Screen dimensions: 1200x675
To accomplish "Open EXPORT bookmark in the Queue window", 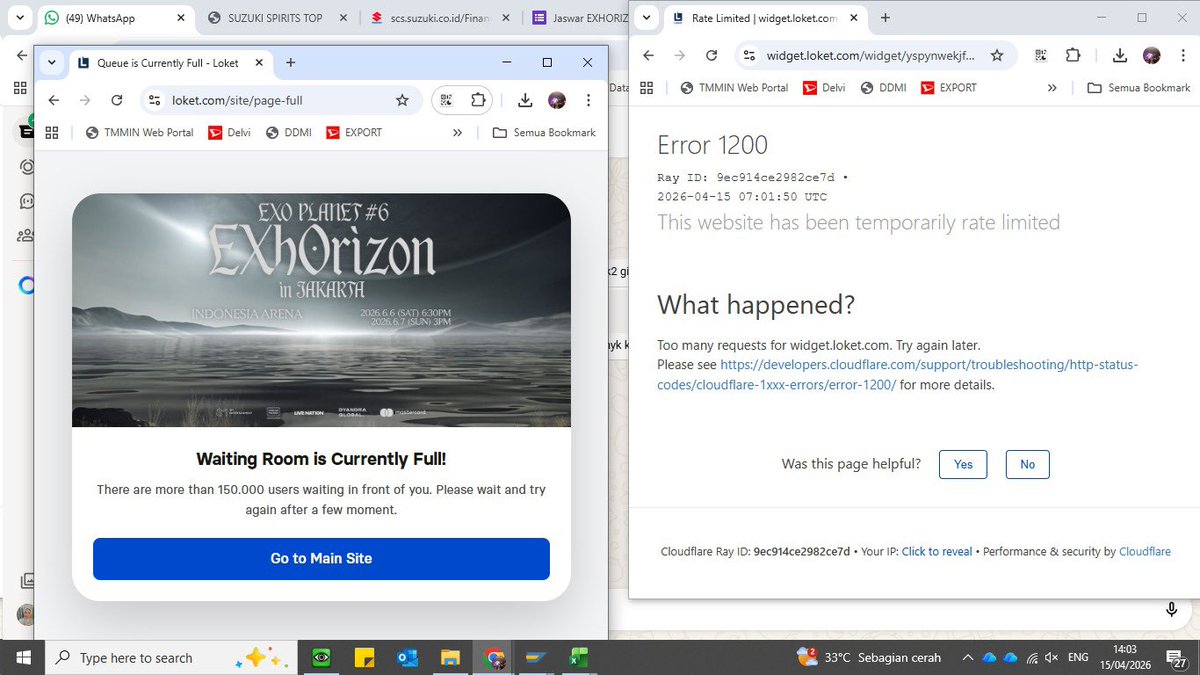I will click(354, 132).
